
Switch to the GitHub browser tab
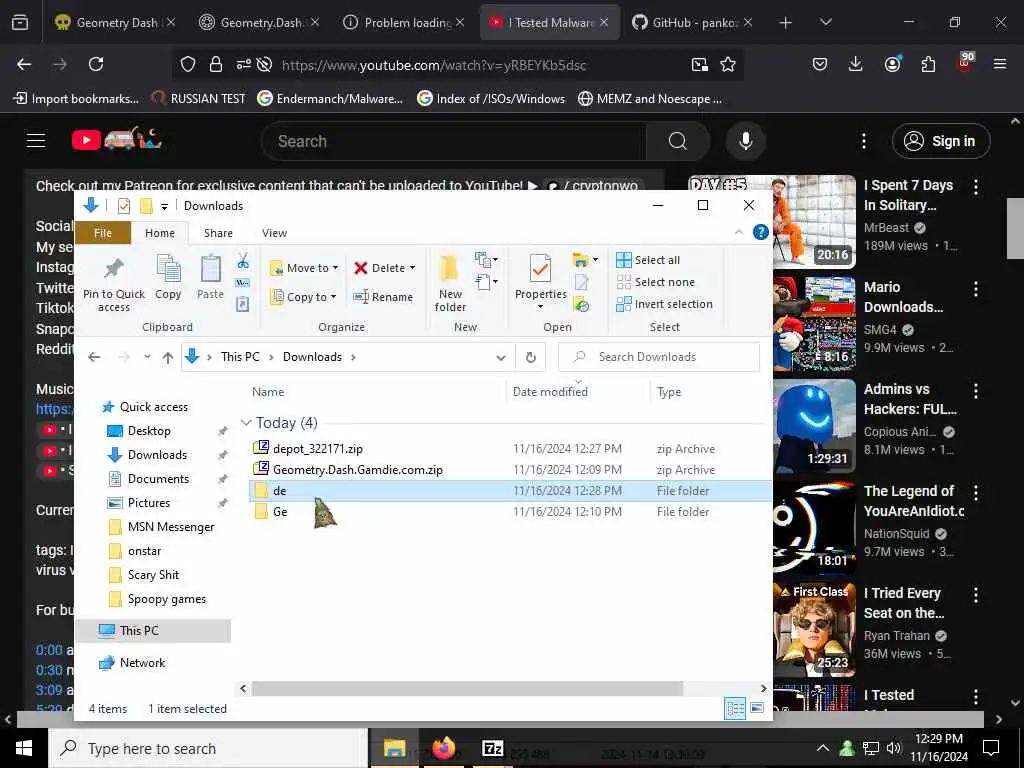click(x=692, y=22)
